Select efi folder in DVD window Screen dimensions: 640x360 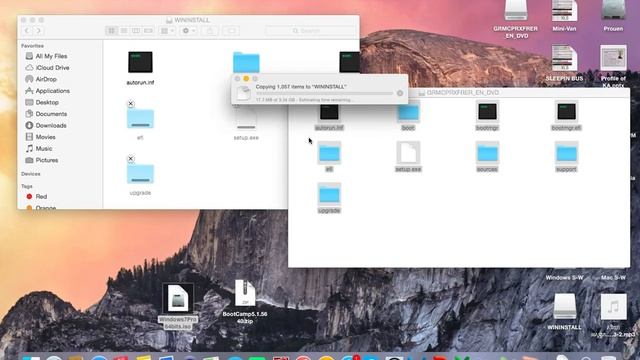pos(329,153)
